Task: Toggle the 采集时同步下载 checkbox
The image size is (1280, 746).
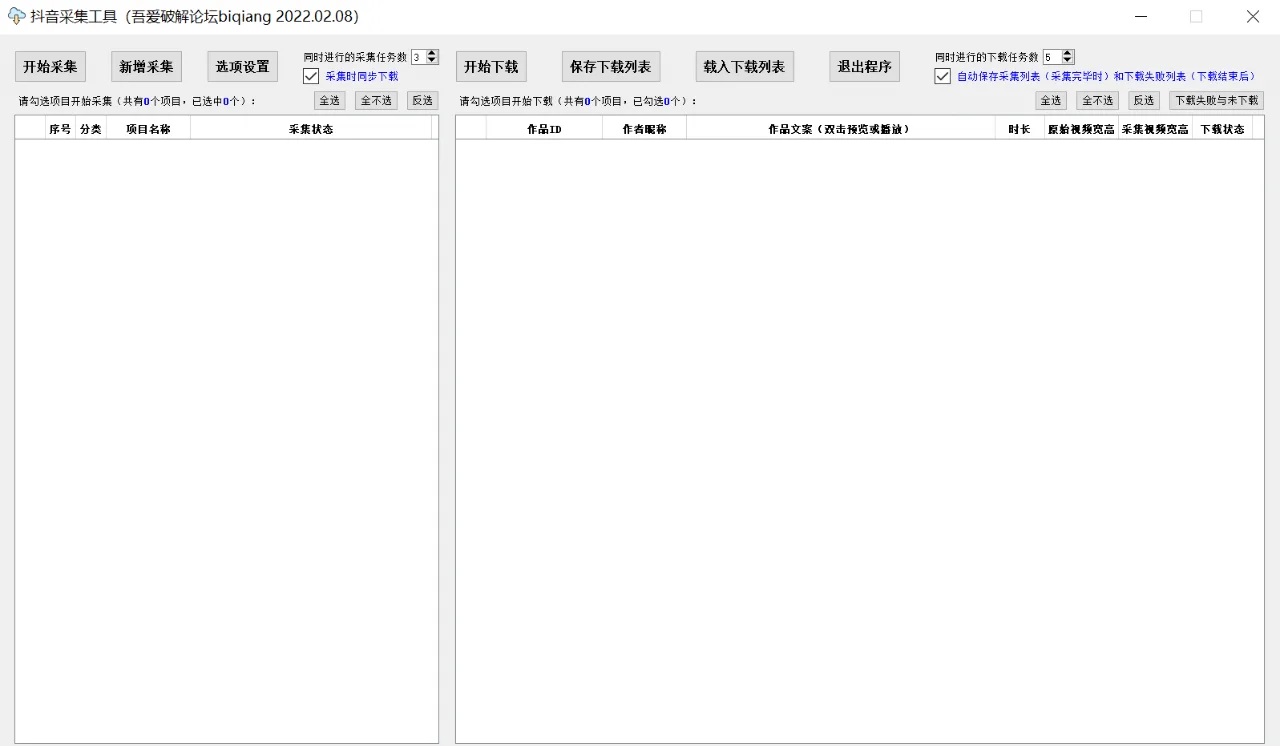Action: [311, 76]
